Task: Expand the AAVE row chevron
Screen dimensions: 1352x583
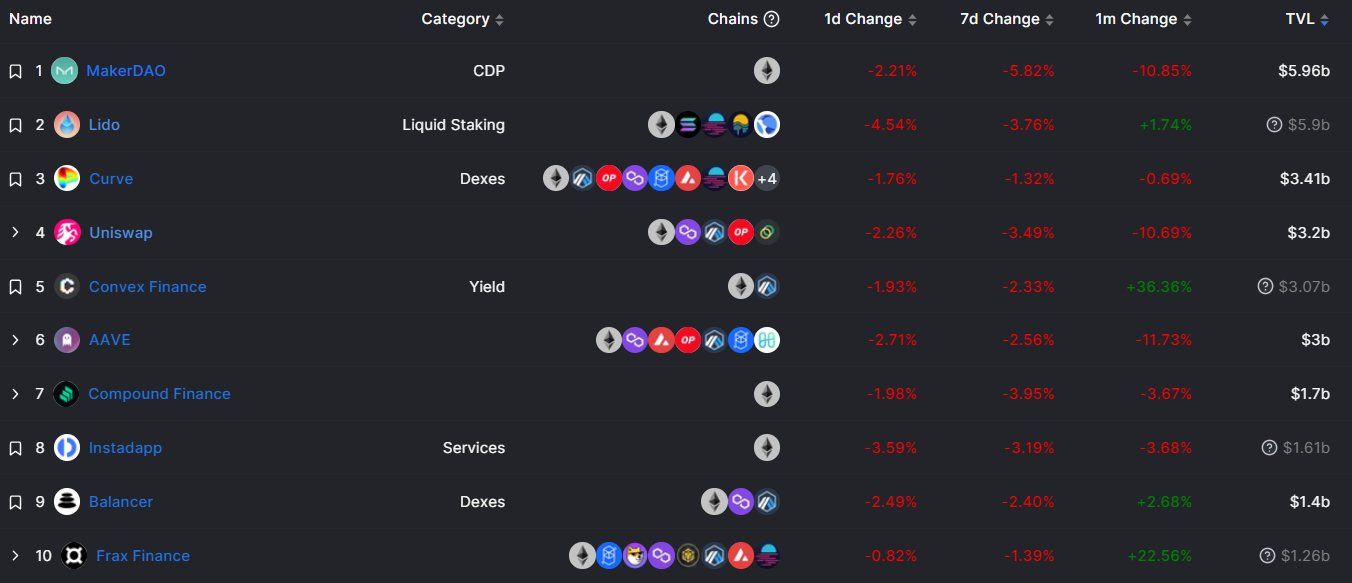Action: click(15, 340)
